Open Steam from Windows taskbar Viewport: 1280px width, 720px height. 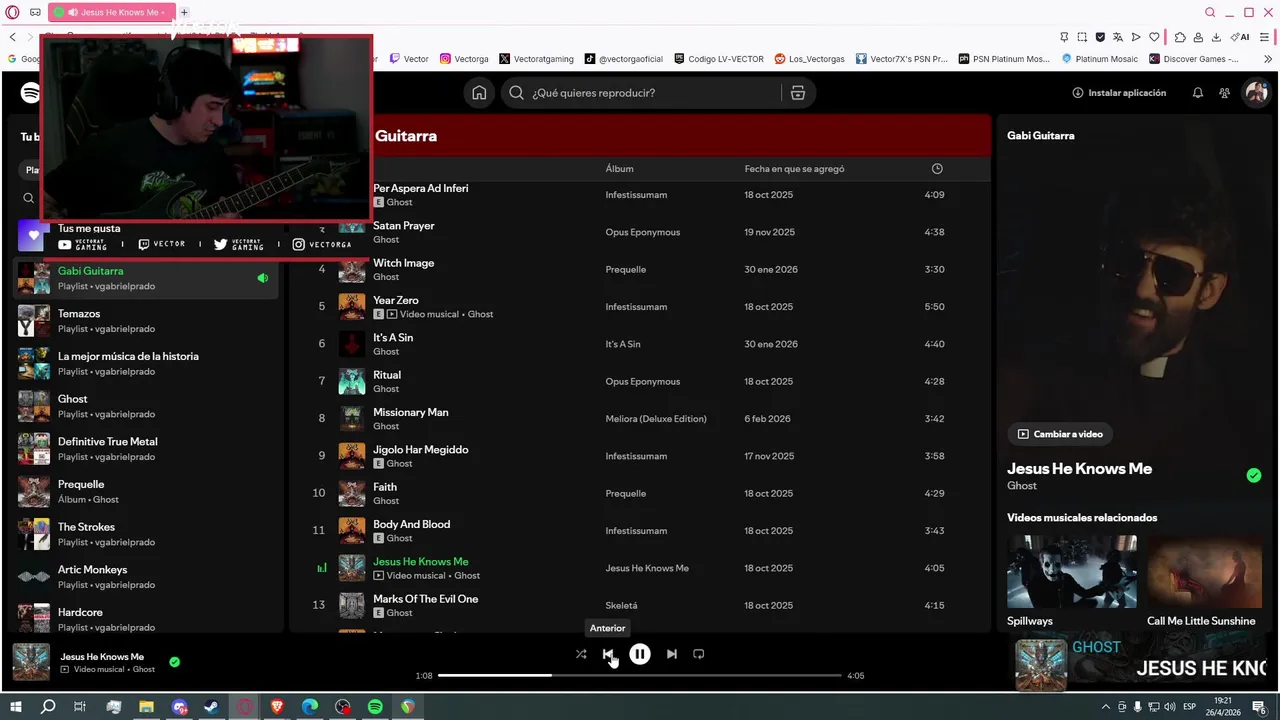point(212,707)
